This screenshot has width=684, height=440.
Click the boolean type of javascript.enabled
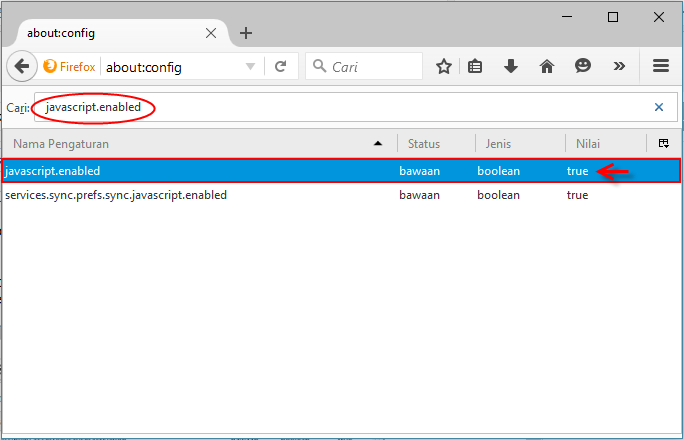coord(498,171)
